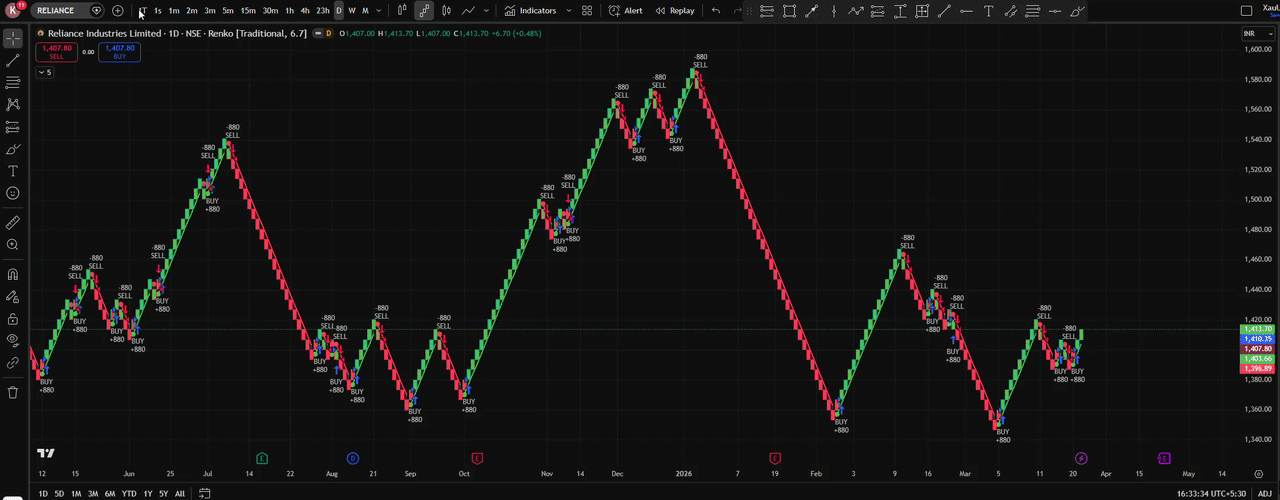The height and width of the screenshot is (500, 1280).
Task: Click the 16:33:34 UTC+5:30 timezone clock
Action: (x=1210, y=493)
